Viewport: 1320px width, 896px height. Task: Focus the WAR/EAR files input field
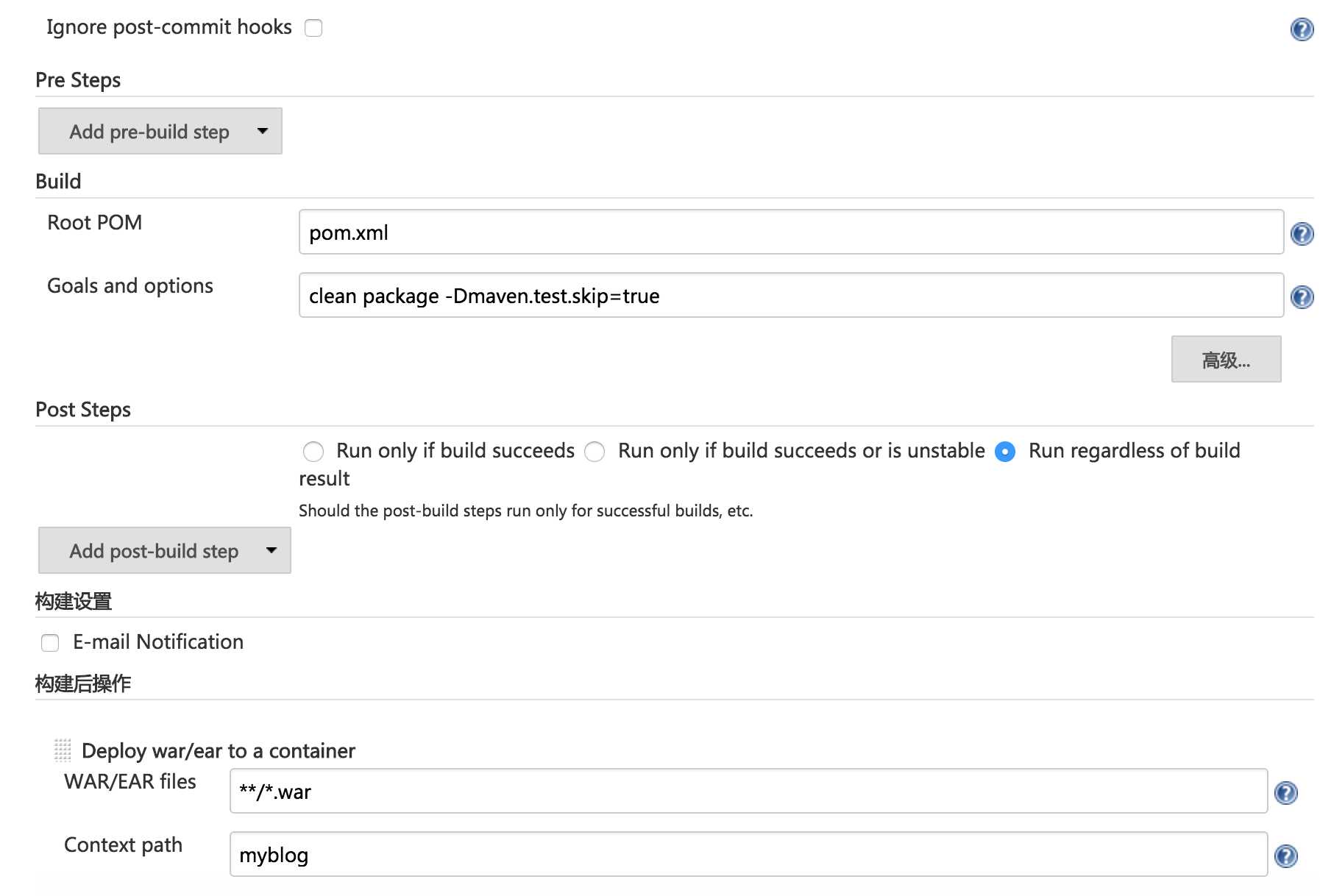748,792
